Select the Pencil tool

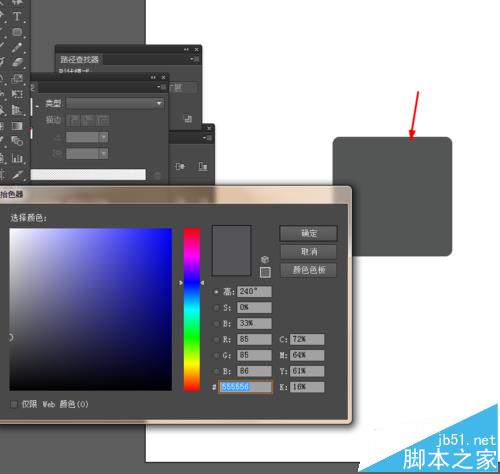[17, 47]
